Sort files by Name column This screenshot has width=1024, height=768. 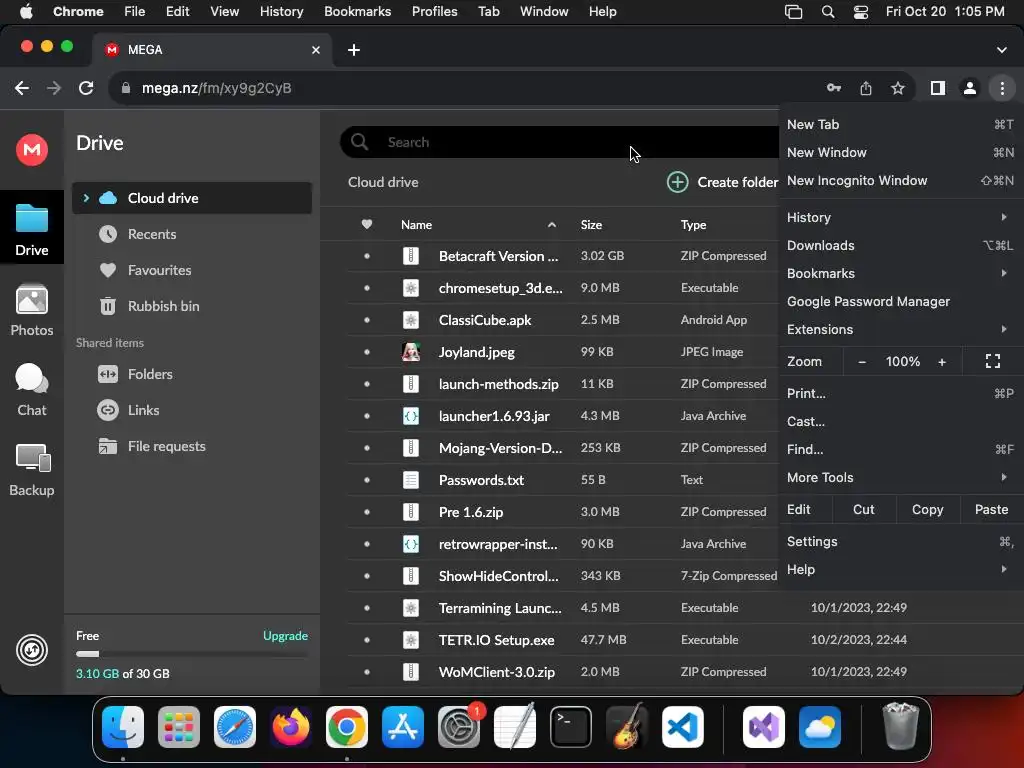pyautogui.click(x=416, y=225)
